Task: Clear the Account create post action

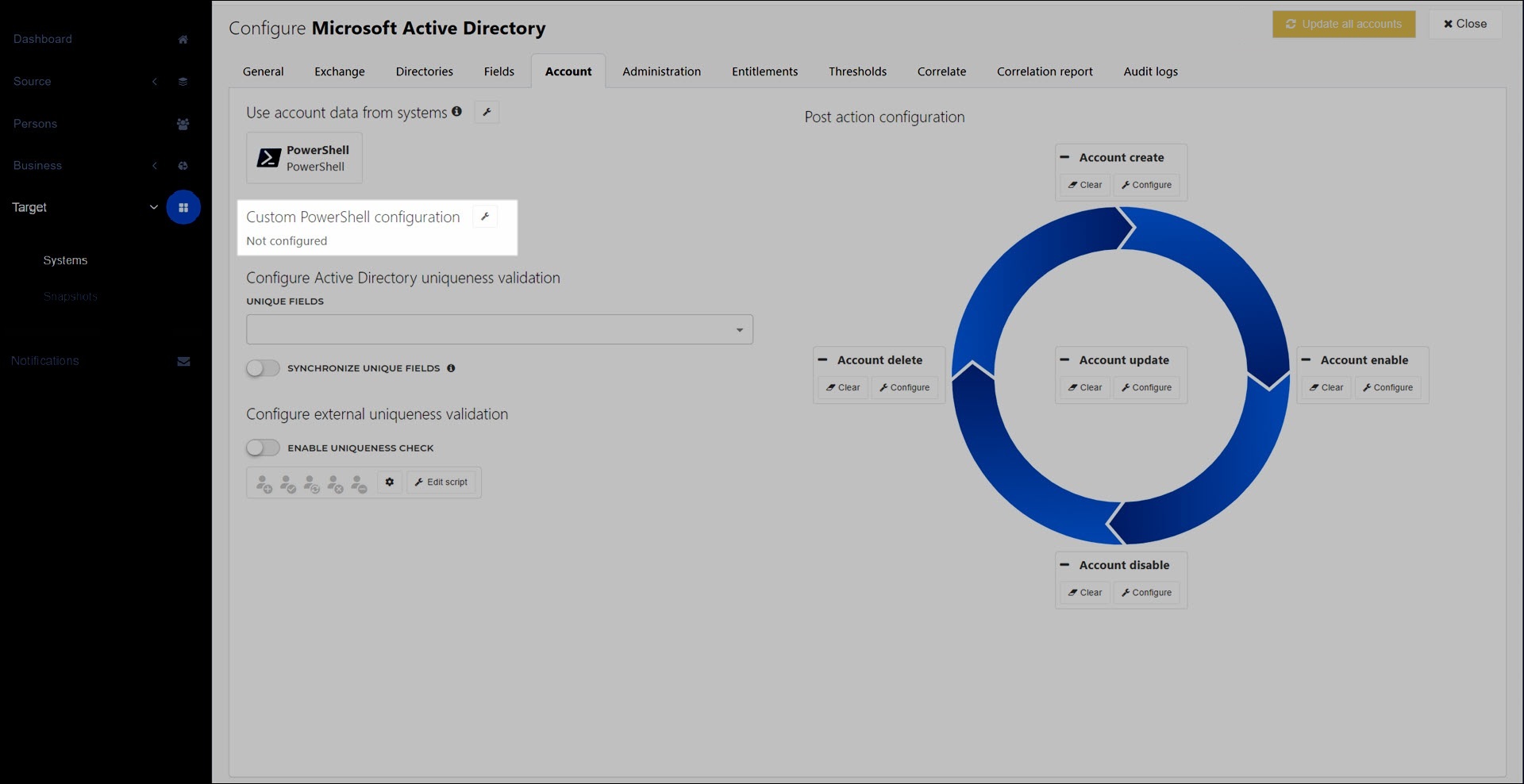Action: click(1085, 185)
